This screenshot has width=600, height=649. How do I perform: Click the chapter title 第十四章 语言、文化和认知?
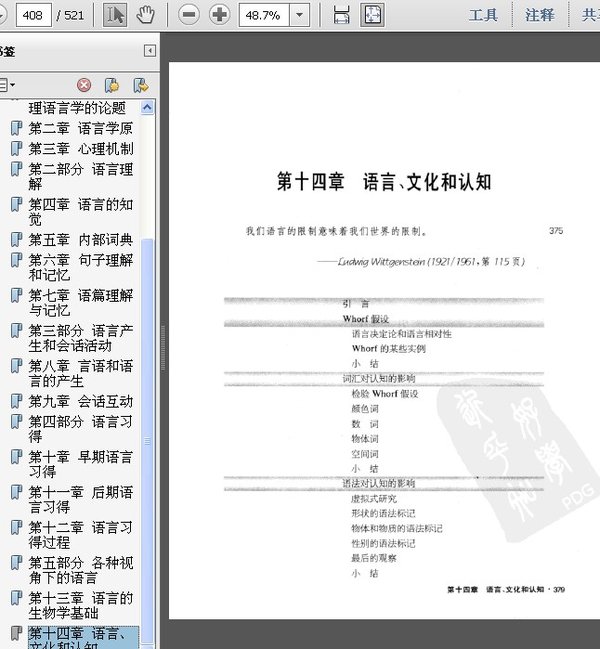point(384,182)
